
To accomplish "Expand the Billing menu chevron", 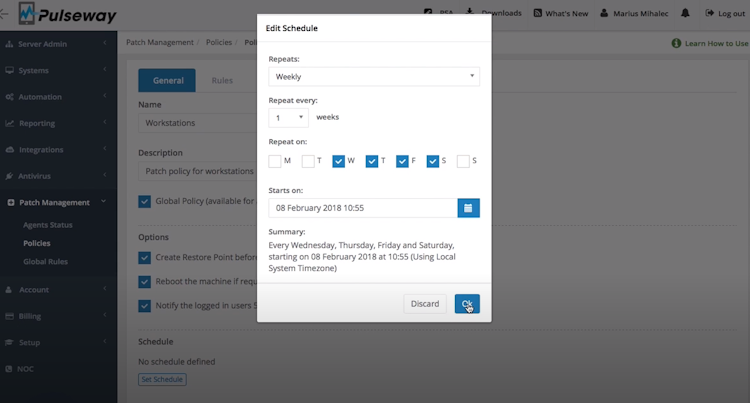I will [105, 315].
